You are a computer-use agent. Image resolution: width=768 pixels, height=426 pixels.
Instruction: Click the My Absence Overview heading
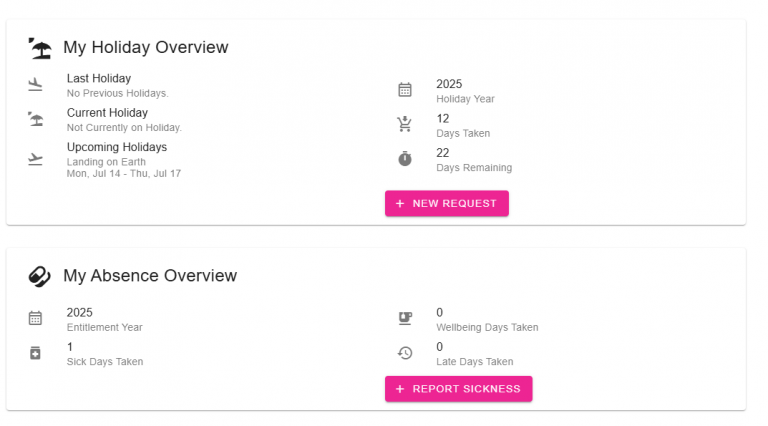tap(150, 276)
